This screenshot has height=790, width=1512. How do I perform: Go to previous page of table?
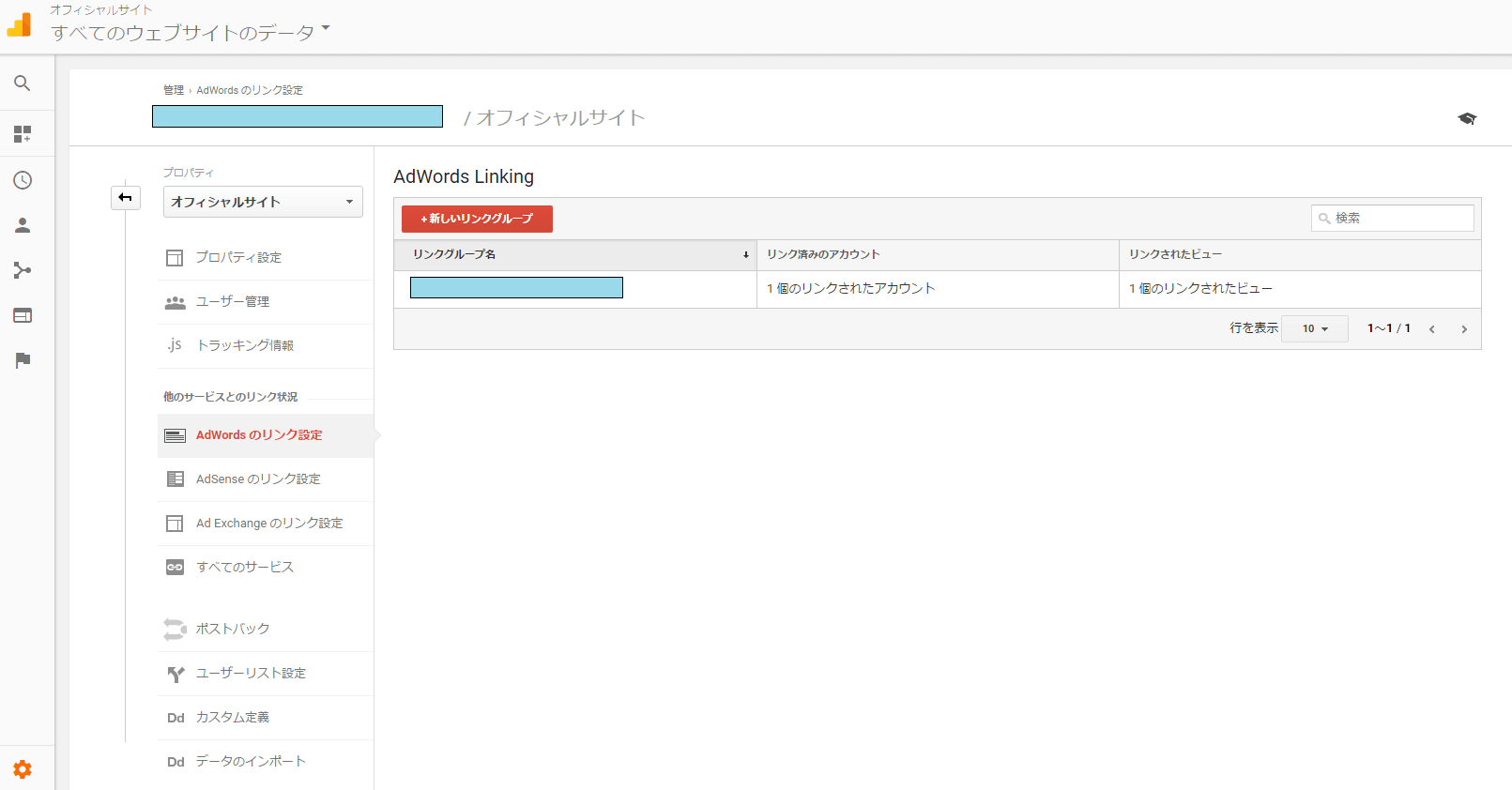(x=1432, y=329)
